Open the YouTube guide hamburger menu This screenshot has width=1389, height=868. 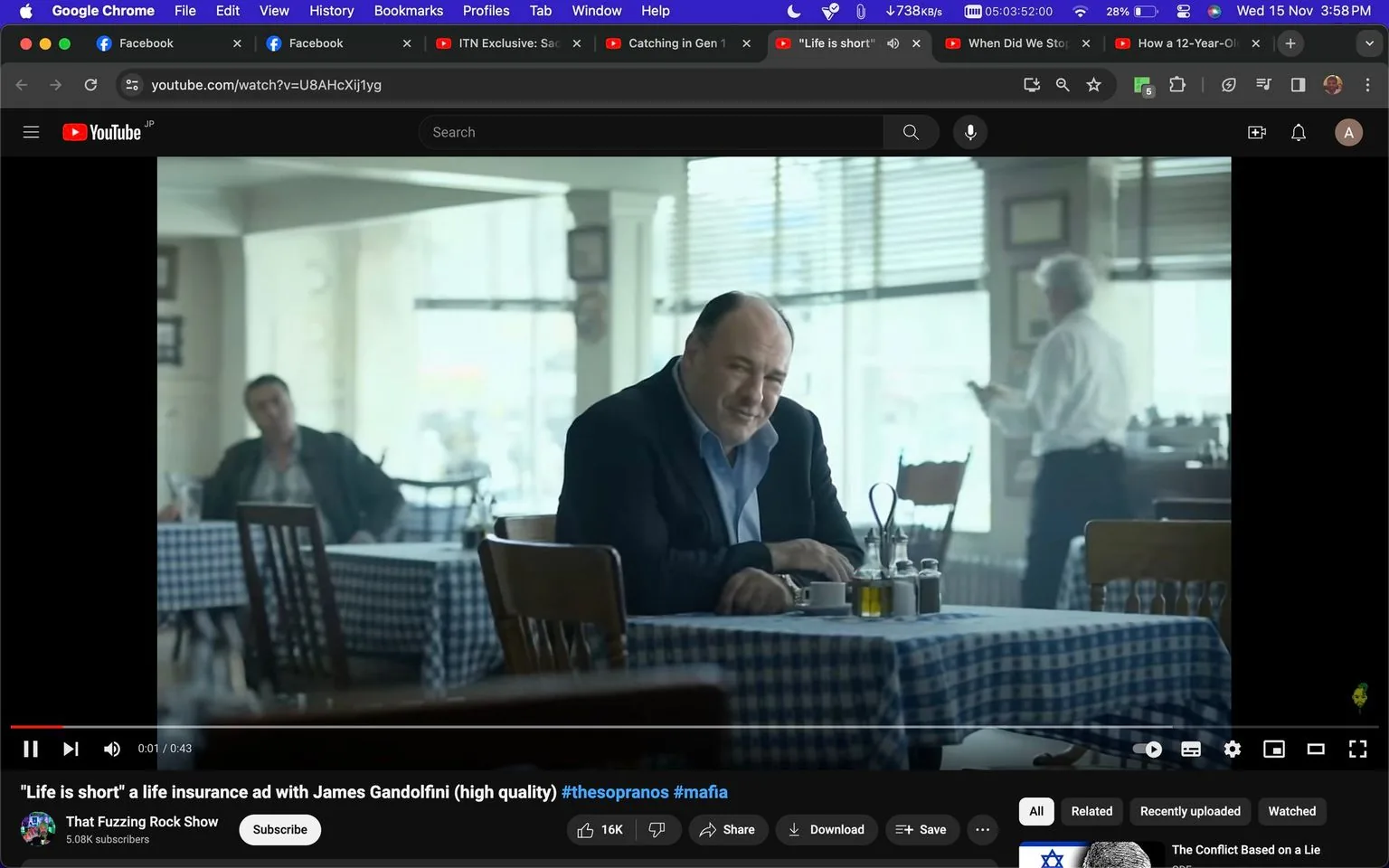[30, 131]
